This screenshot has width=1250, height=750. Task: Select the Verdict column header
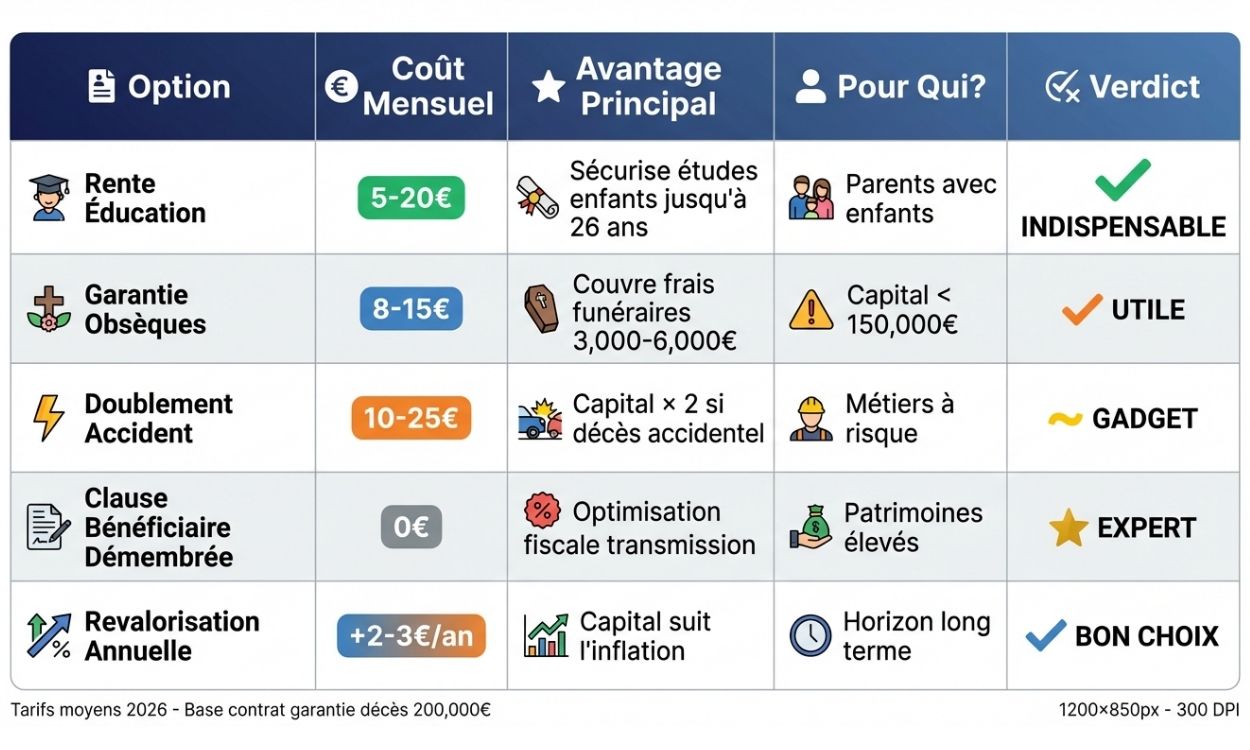[1123, 87]
